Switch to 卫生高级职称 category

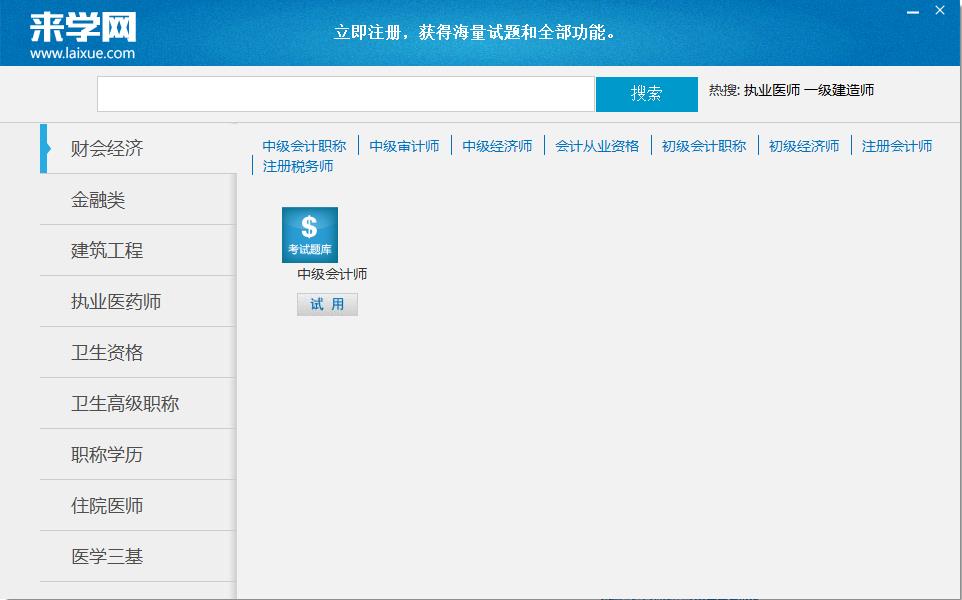point(139,403)
